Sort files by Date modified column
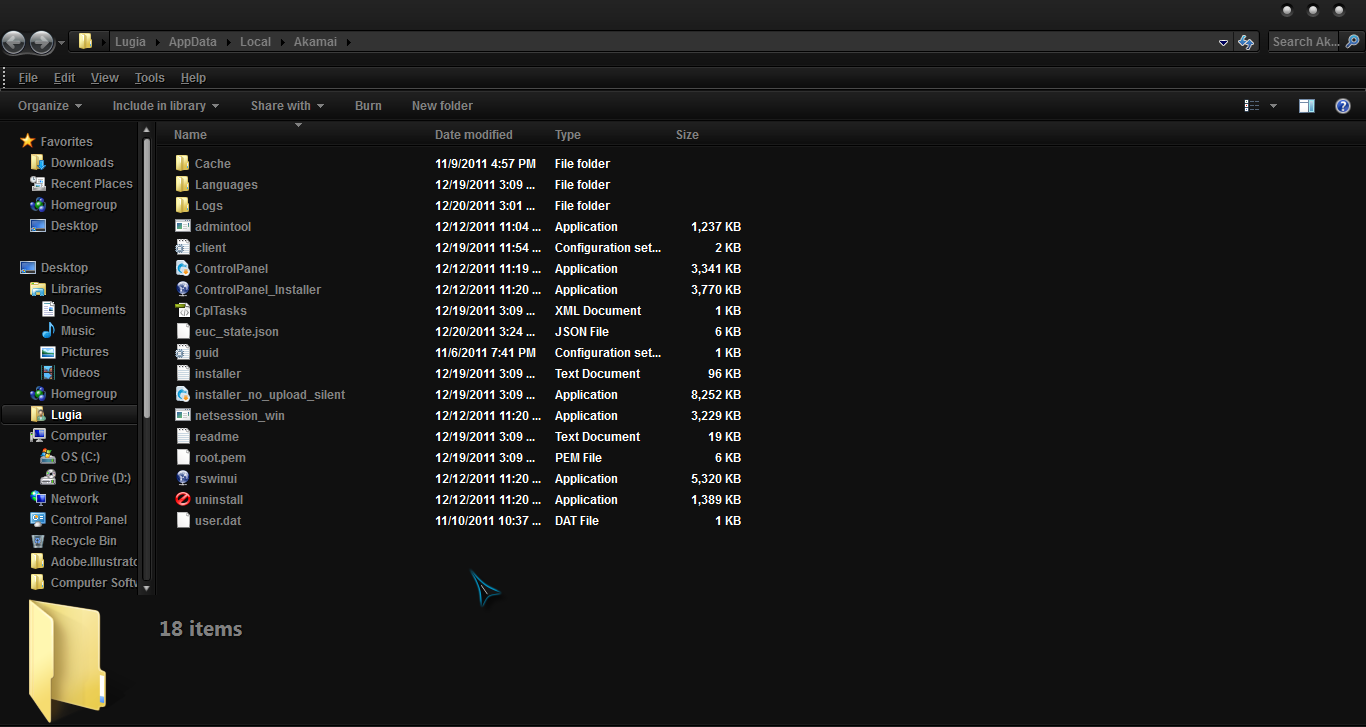This screenshot has height=727, width=1366. coord(473,135)
